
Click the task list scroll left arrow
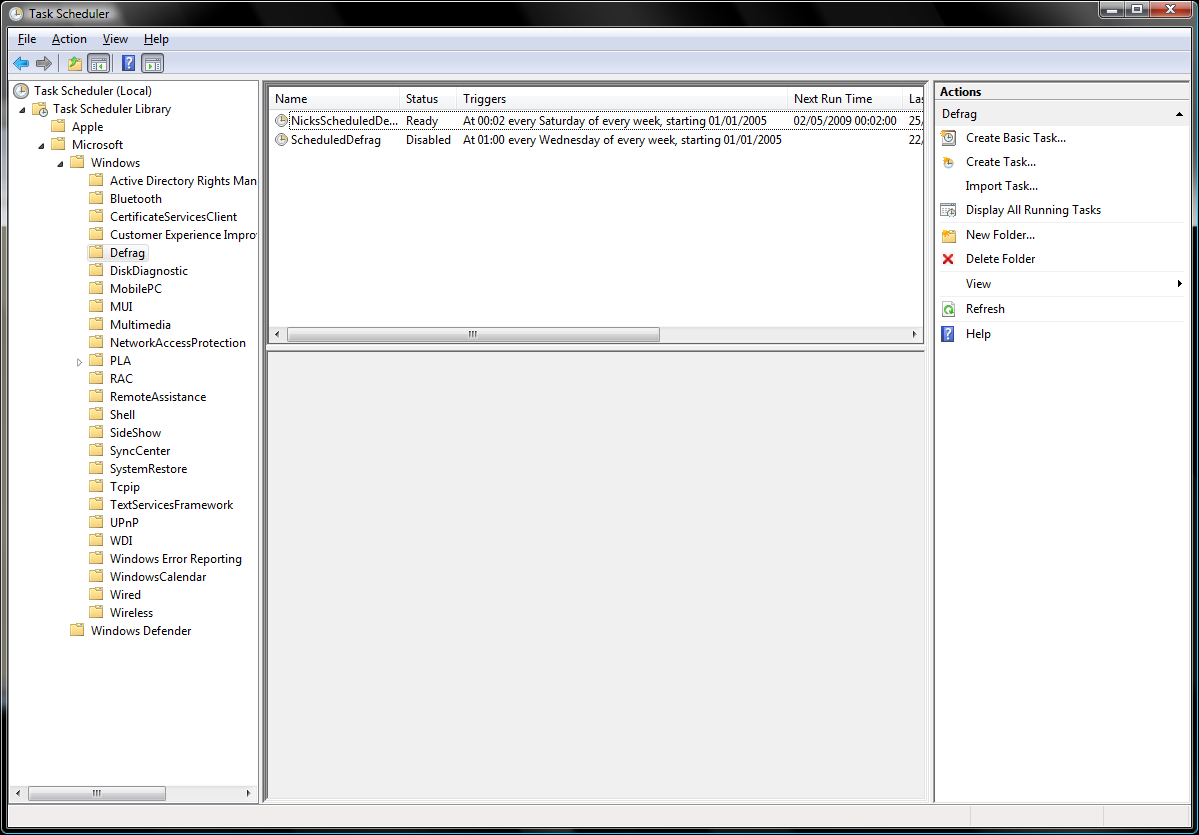[x=277, y=335]
